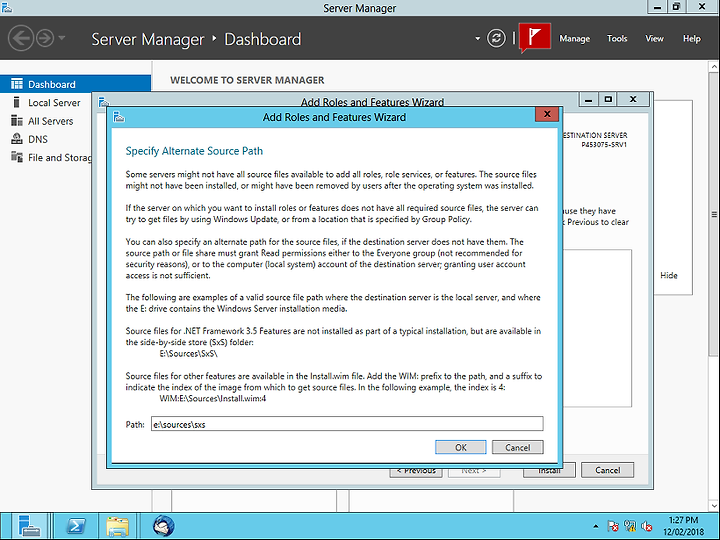The width and height of the screenshot is (720, 540).
Task: Click into the Path input field
Action: point(347,424)
